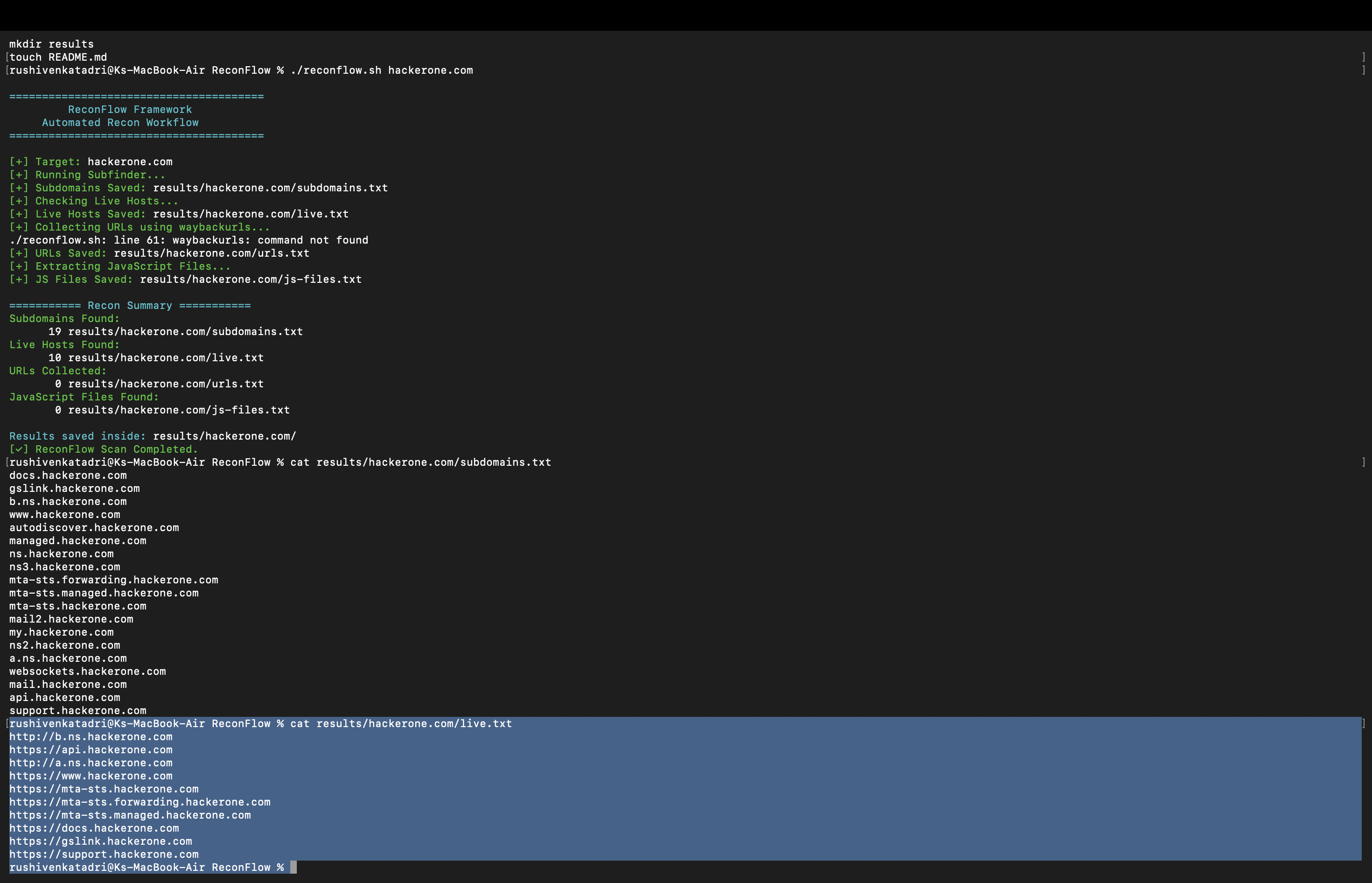The image size is (1372, 883).
Task: Click "support.hackerone.com" in the subdomains.txt output
Action: (77, 711)
